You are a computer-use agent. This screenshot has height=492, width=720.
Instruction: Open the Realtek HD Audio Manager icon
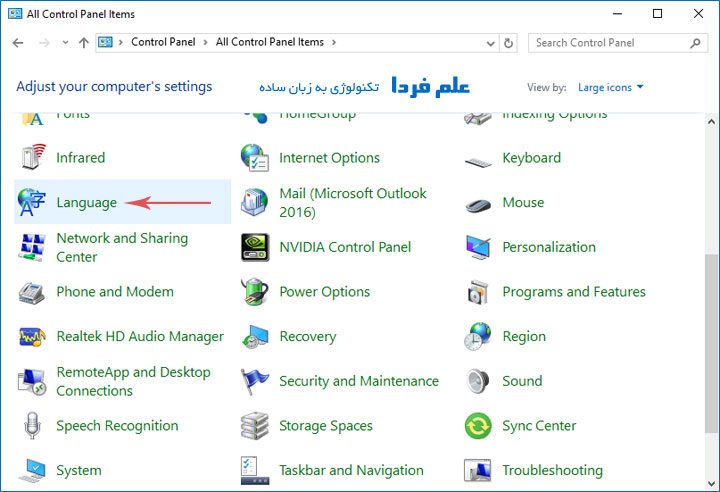point(32,337)
